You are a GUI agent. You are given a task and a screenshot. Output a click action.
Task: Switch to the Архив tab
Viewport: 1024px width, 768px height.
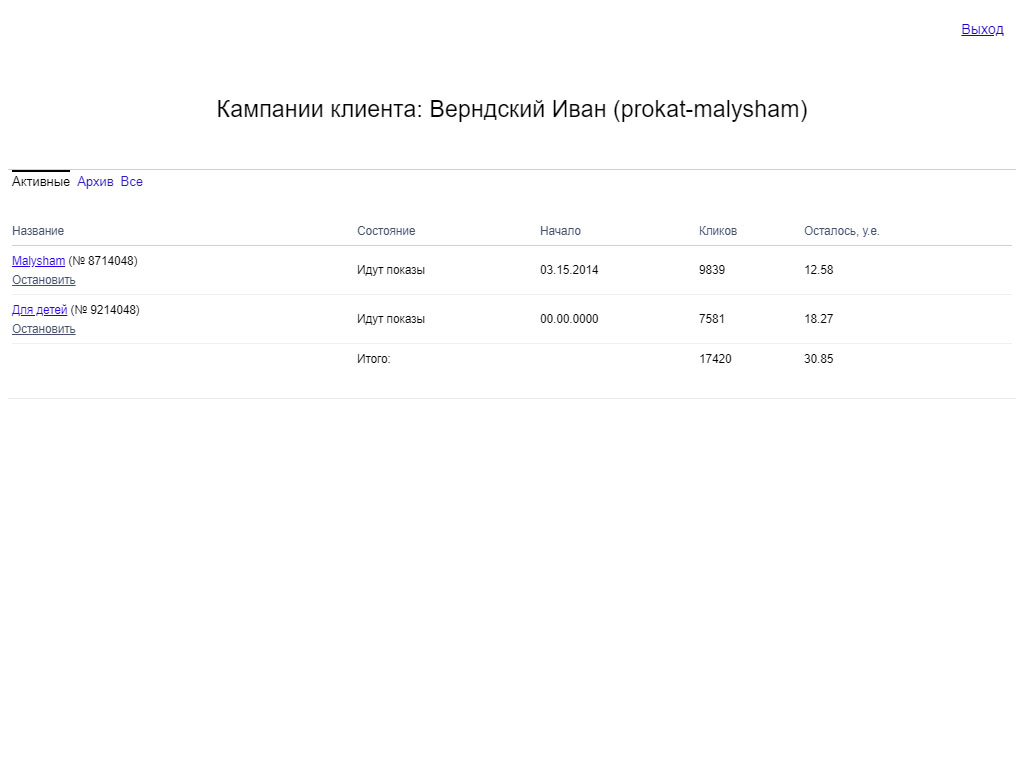pos(95,182)
